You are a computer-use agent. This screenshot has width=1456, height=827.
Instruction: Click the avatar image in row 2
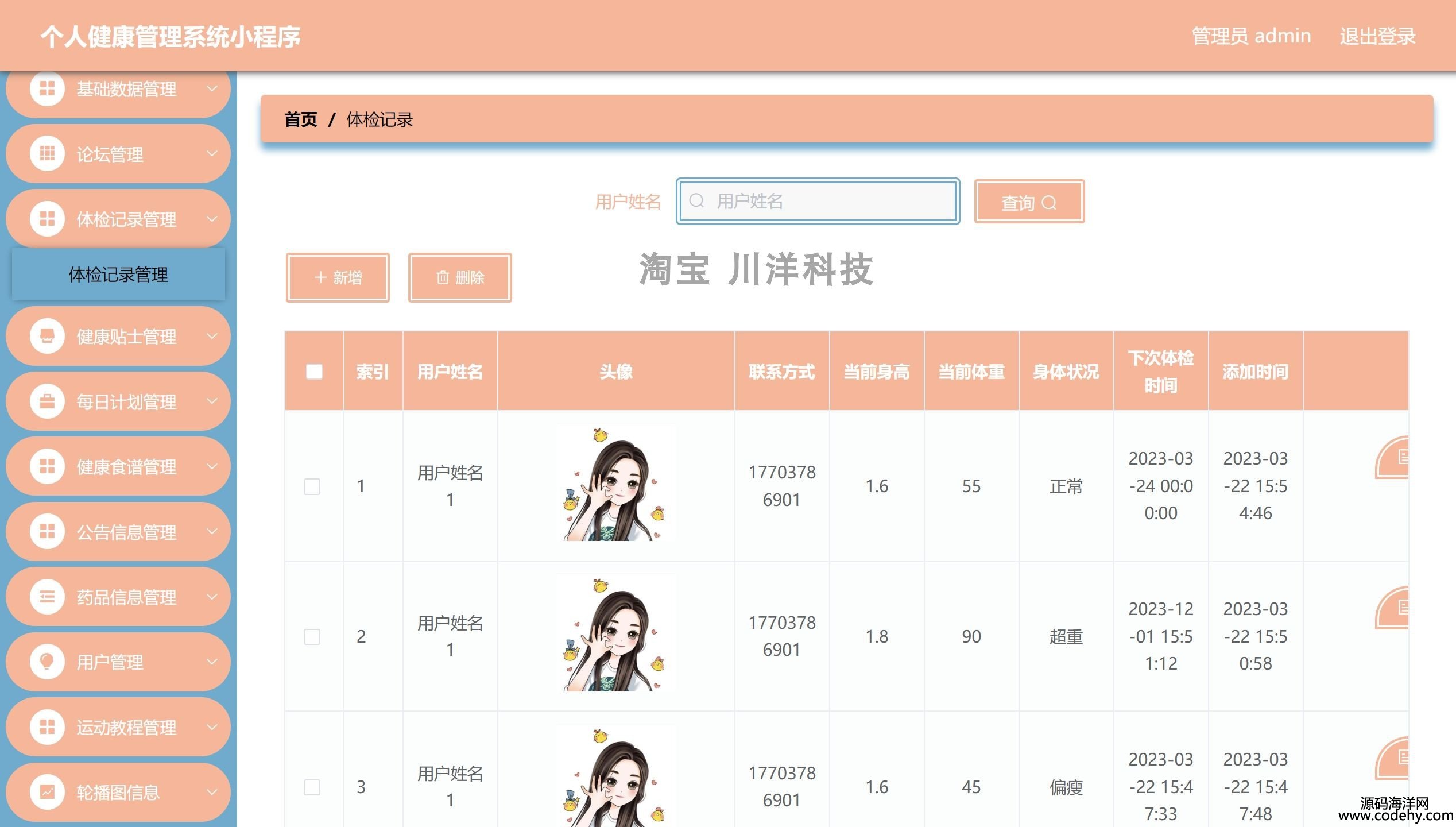pyautogui.click(x=615, y=632)
